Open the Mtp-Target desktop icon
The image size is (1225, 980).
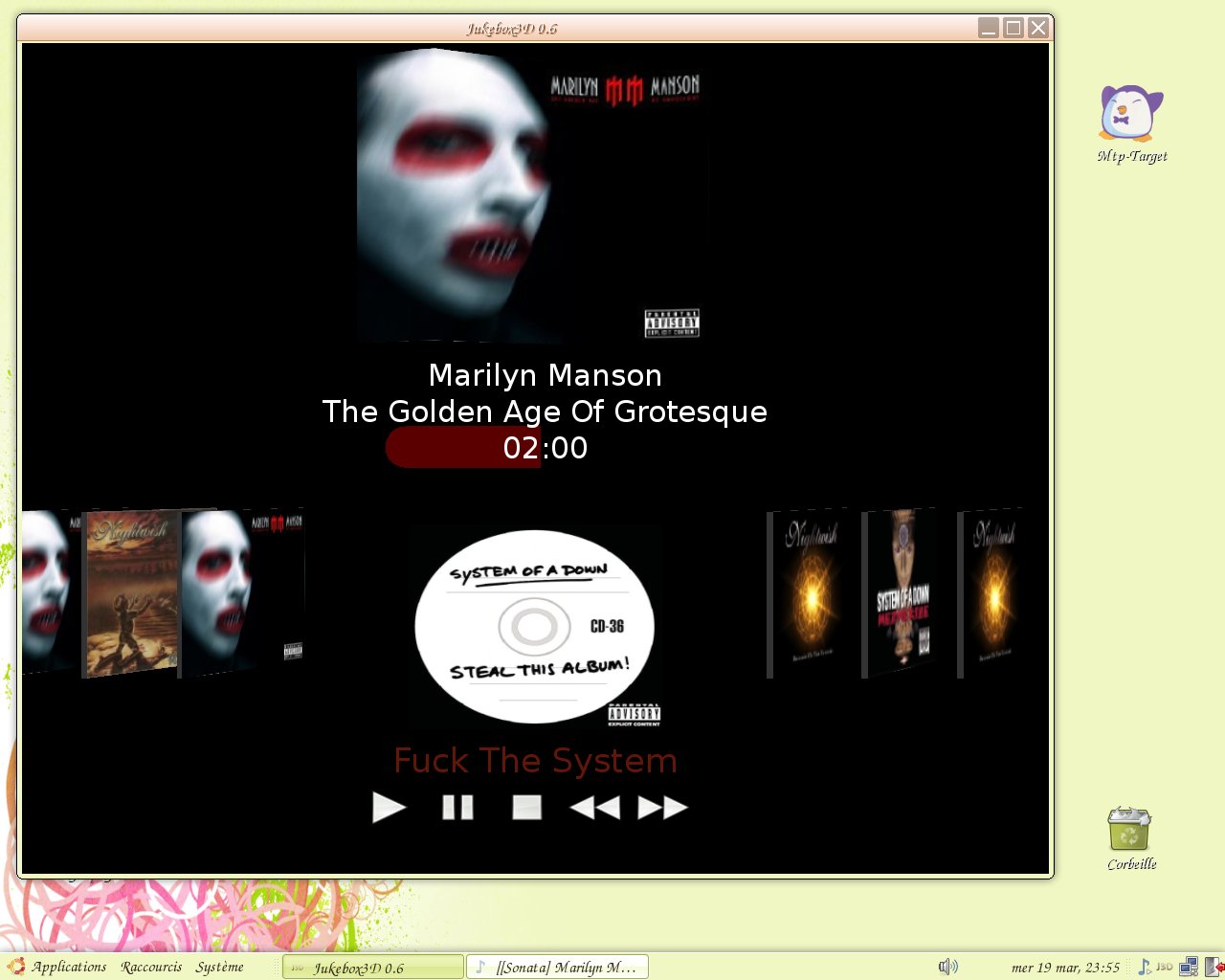(1131, 124)
